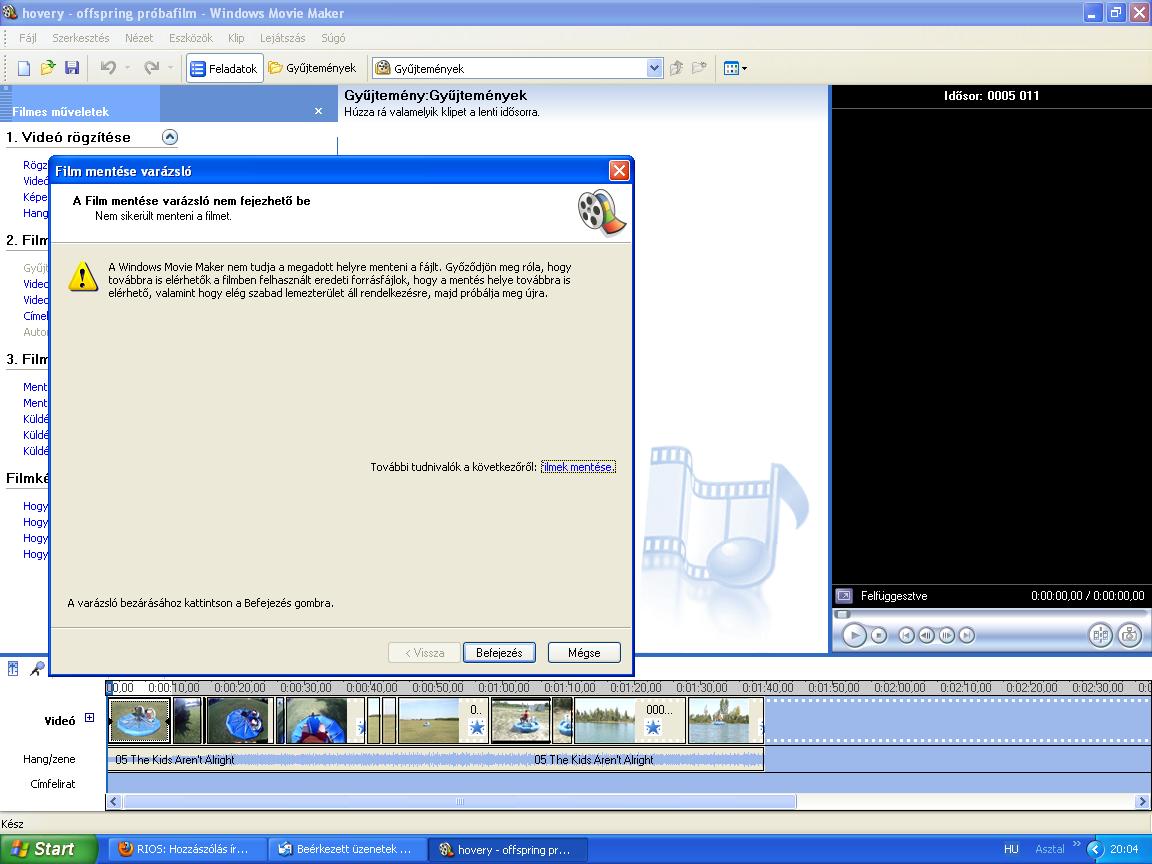
Task: Click timeline scrollbar right arrow
Action: click(x=1142, y=802)
